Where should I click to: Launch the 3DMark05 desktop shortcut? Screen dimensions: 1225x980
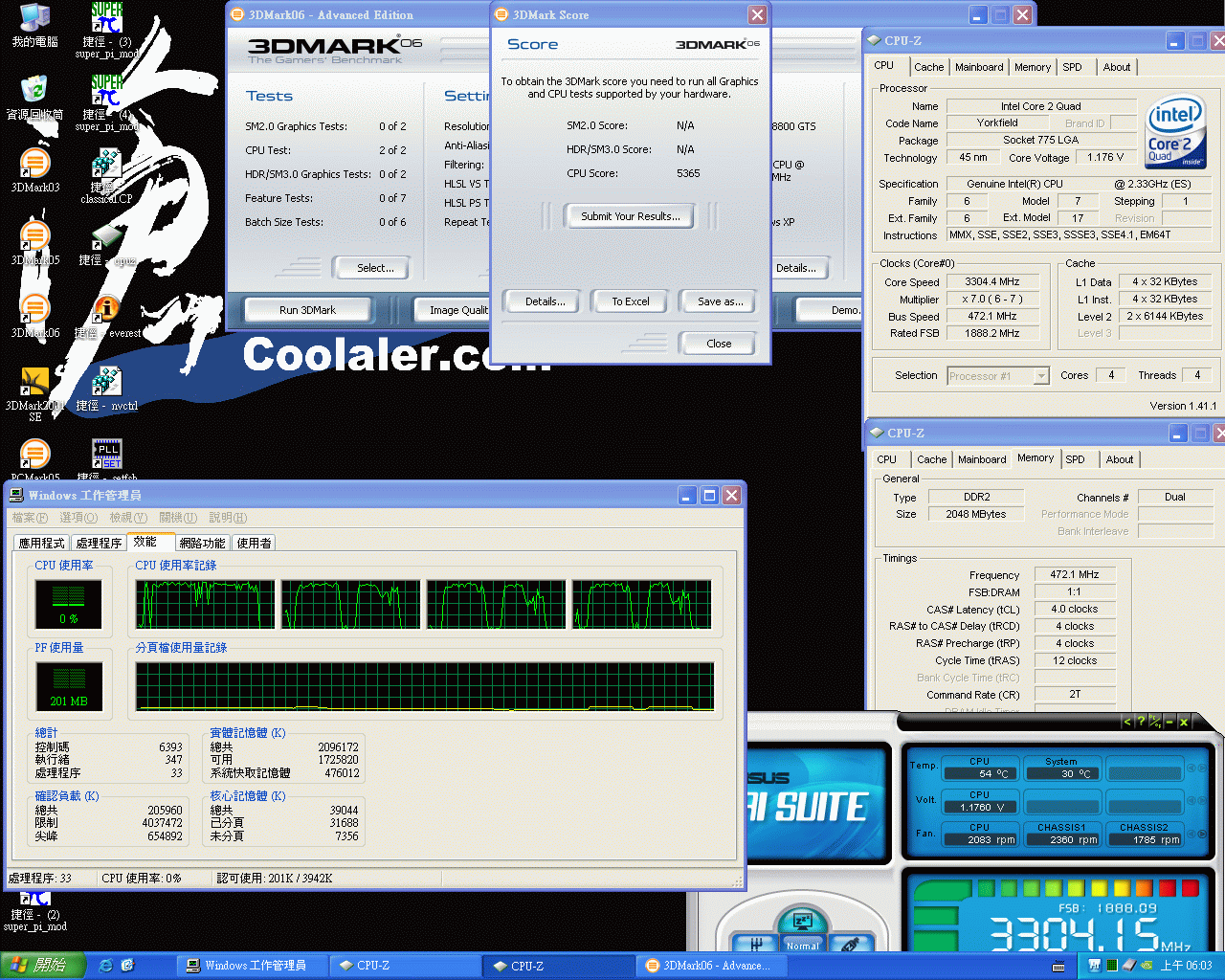(x=34, y=244)
